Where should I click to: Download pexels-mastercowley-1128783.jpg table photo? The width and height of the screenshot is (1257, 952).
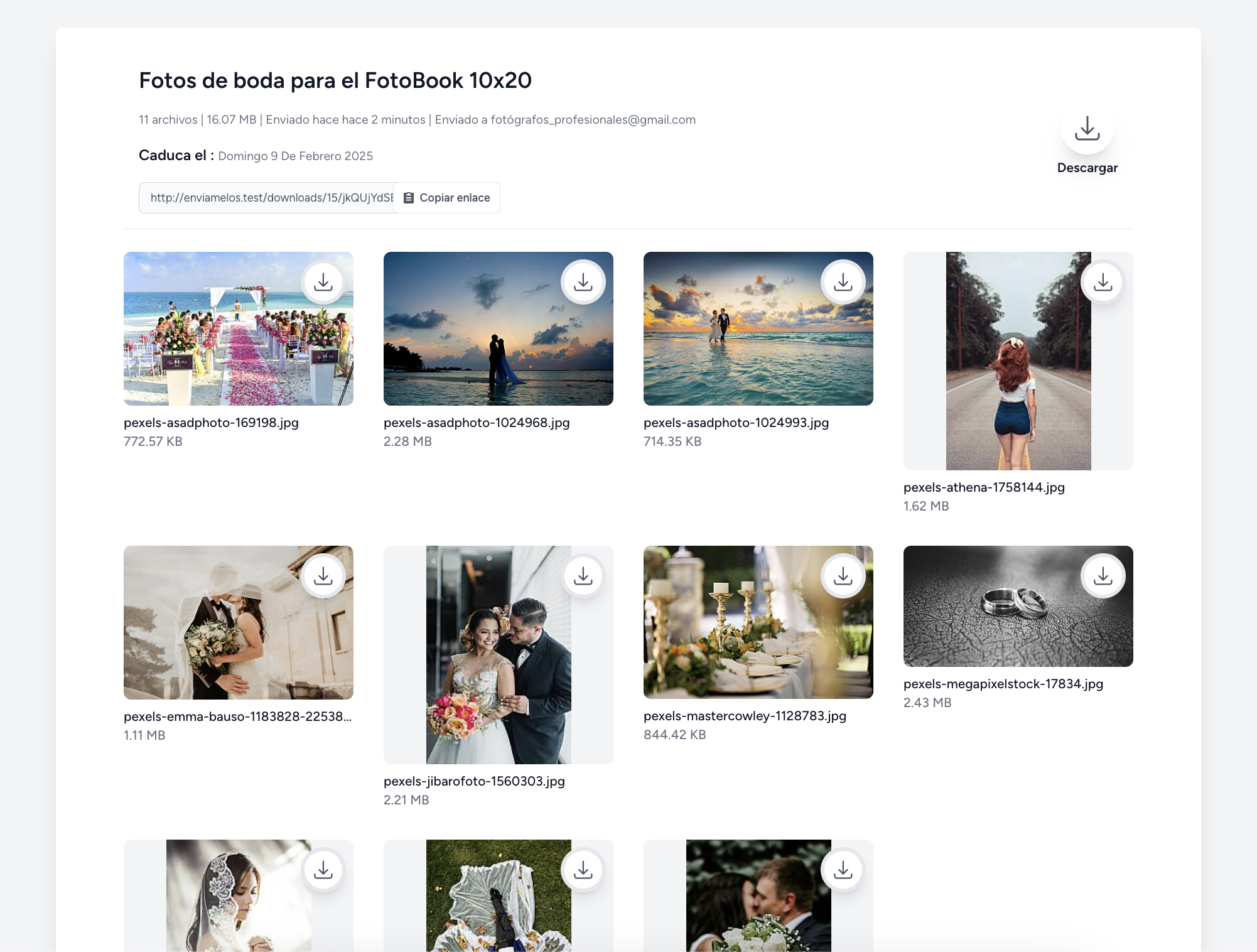point(843,576)
